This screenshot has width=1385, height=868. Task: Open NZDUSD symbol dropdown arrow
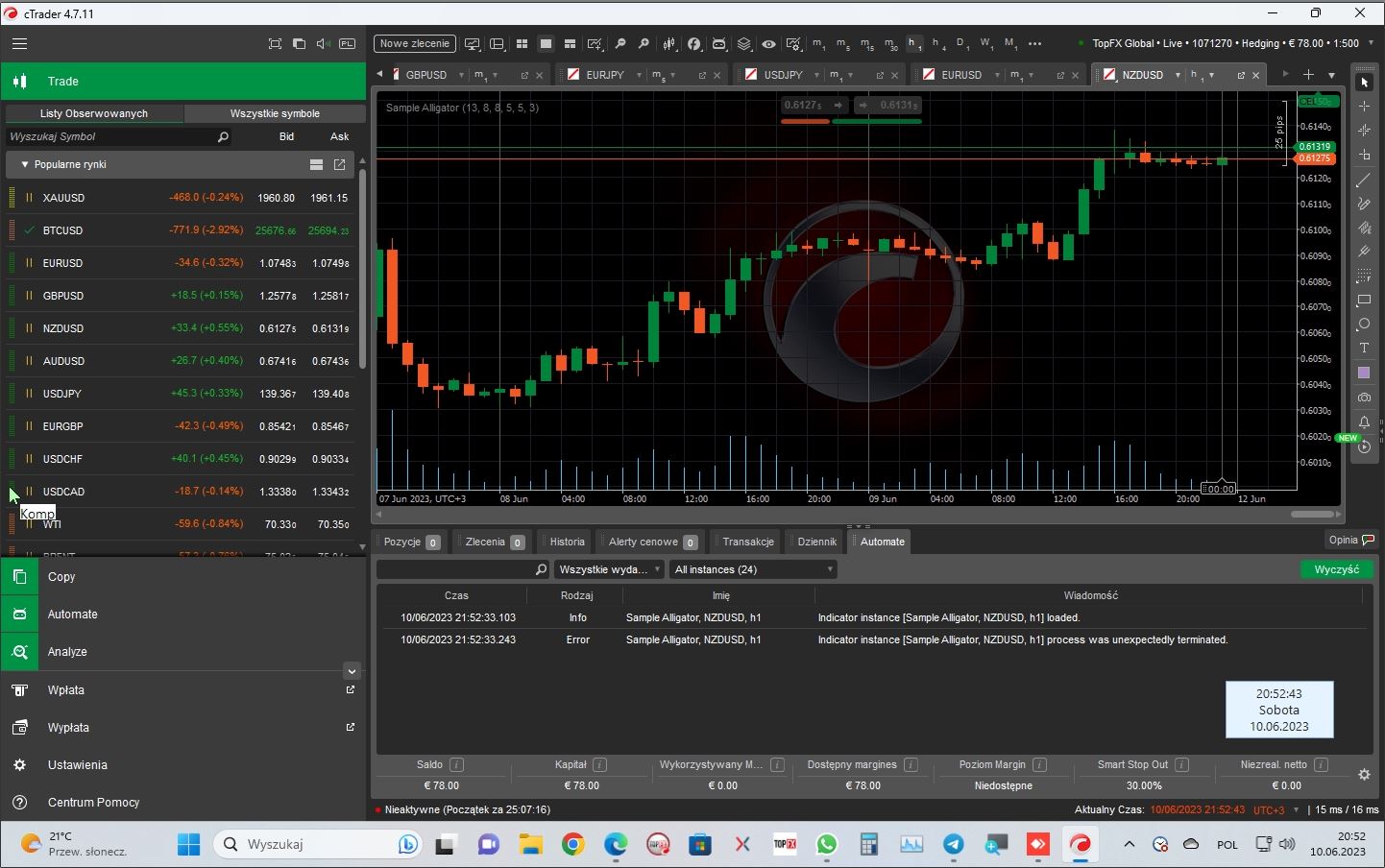point(1178,75)
